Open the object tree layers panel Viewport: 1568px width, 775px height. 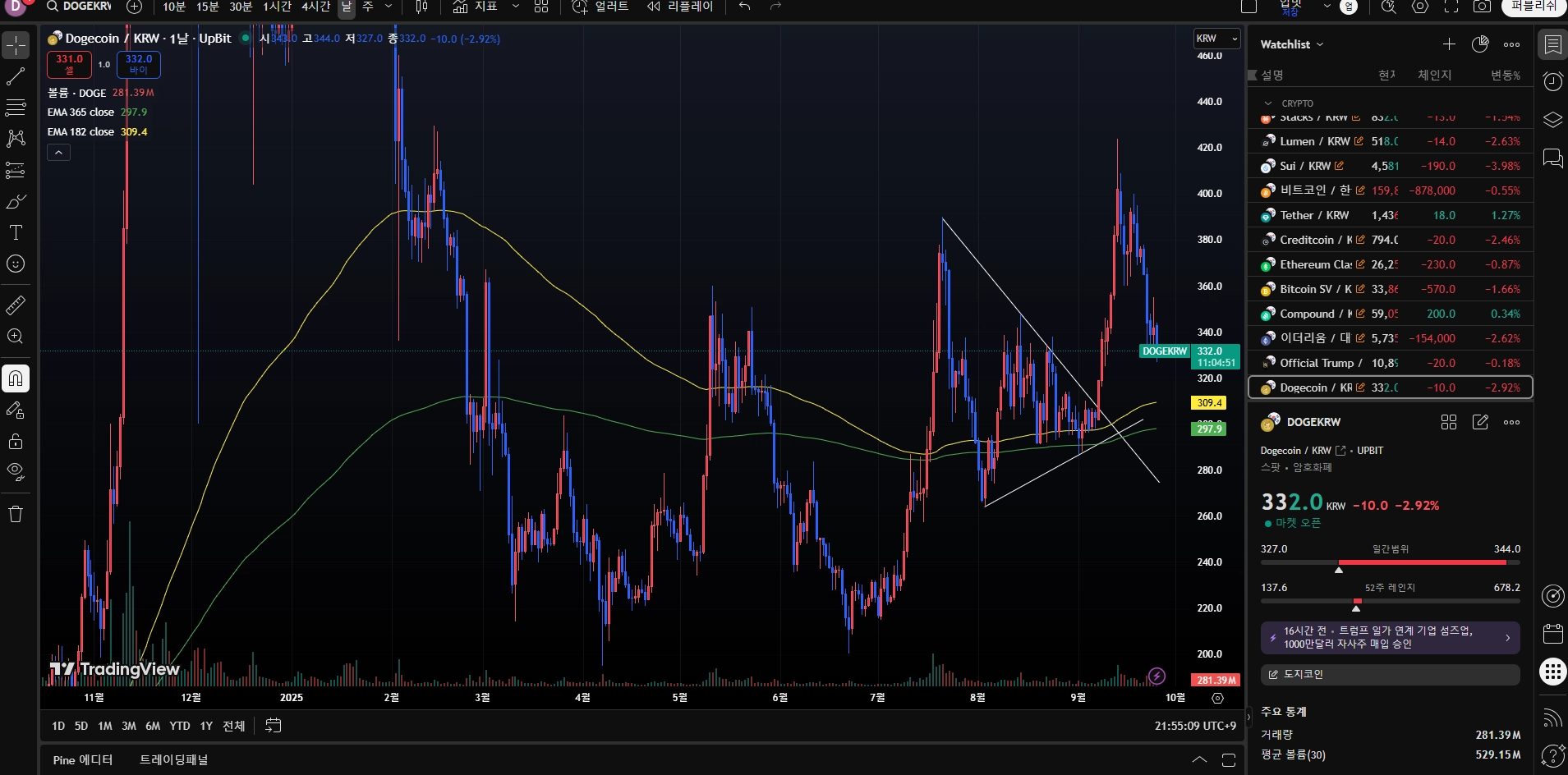click(1552, 120)
